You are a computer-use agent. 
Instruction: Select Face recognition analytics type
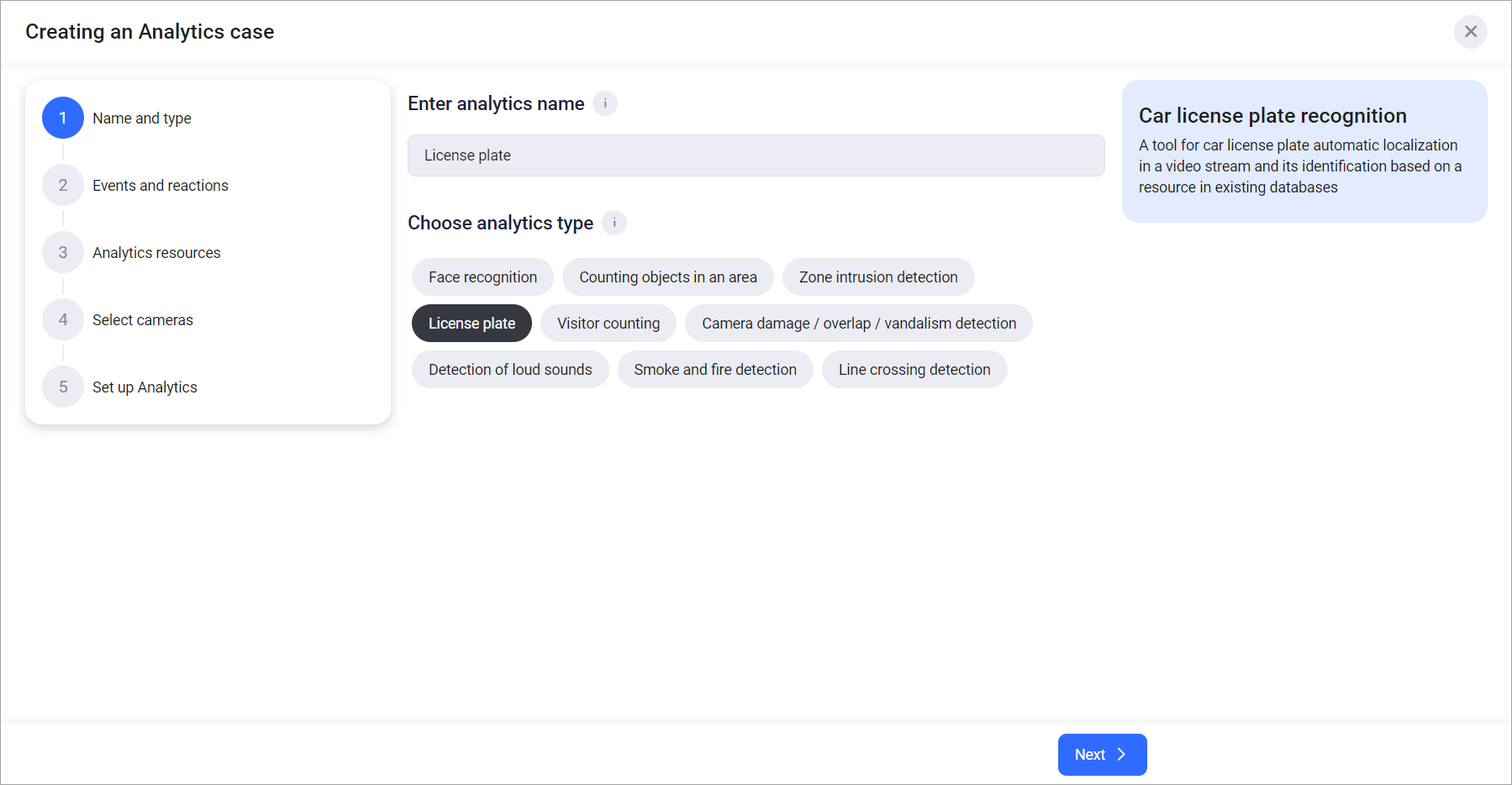click(482, 277)
